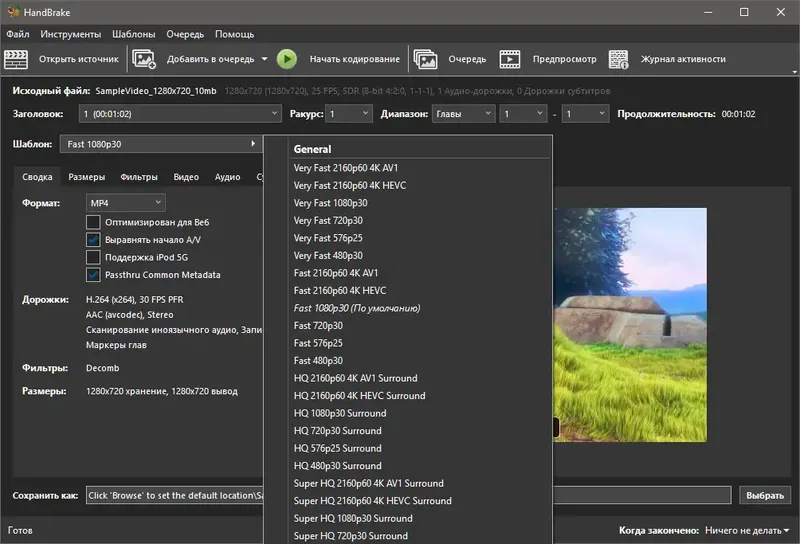
Task: Select preset 'Fast 2160p60 4K AV1'
Action: [x=336, y=273]
